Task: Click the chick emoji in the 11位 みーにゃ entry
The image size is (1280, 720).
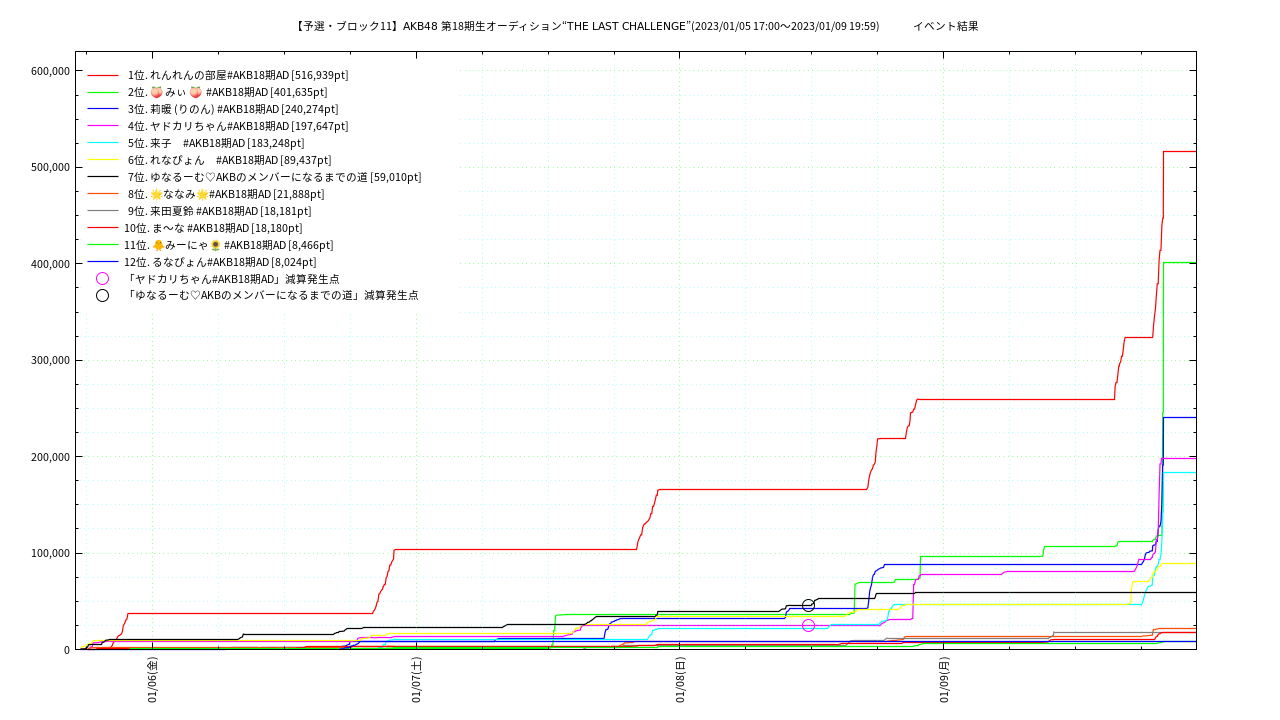Action: tap(158, 245)
